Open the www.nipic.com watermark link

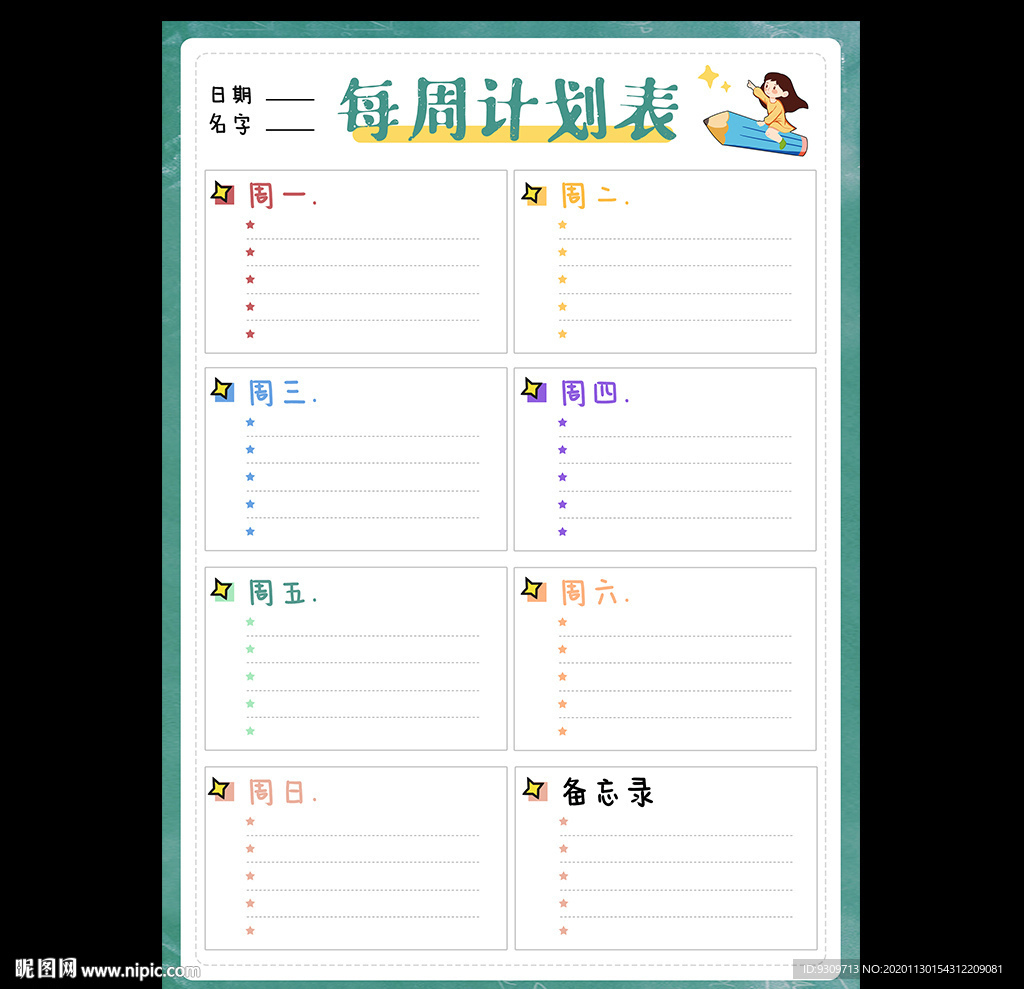[x=140, y=970]
